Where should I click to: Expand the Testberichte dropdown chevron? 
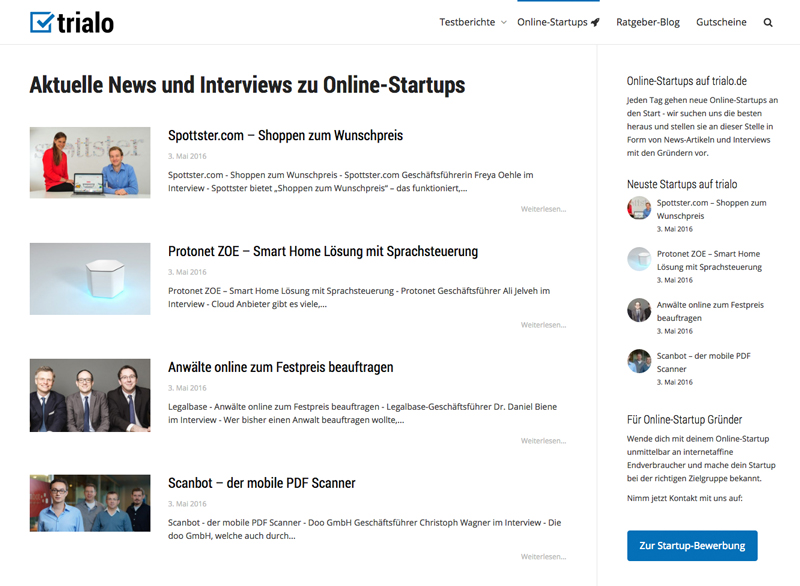coord(504,22)
